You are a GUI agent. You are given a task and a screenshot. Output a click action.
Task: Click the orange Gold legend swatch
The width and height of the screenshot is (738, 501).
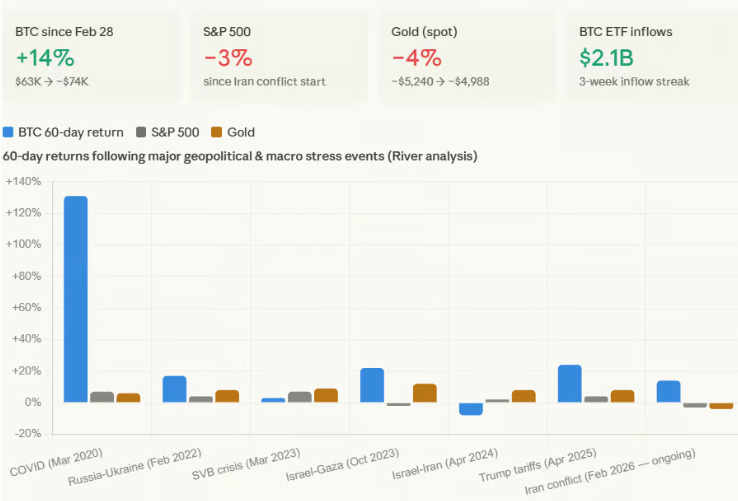(x=217, y=132)
